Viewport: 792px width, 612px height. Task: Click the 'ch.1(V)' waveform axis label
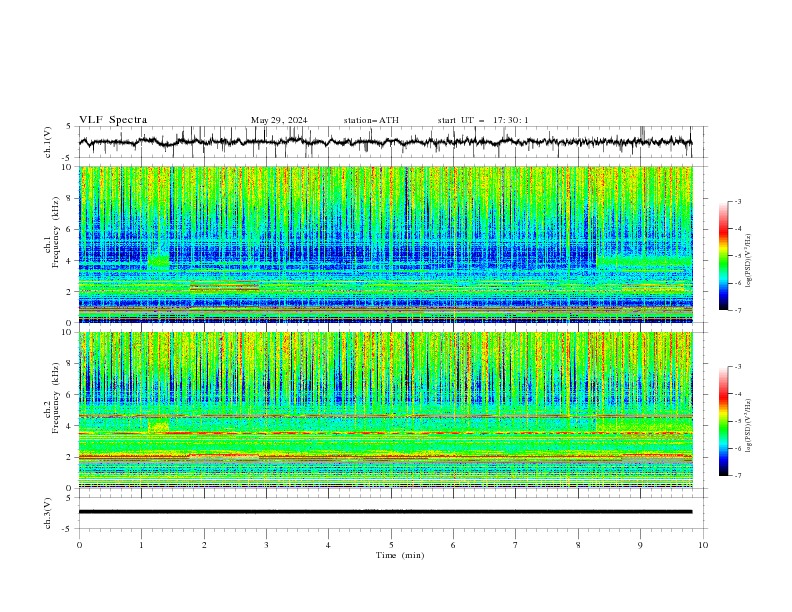point(48,142)
